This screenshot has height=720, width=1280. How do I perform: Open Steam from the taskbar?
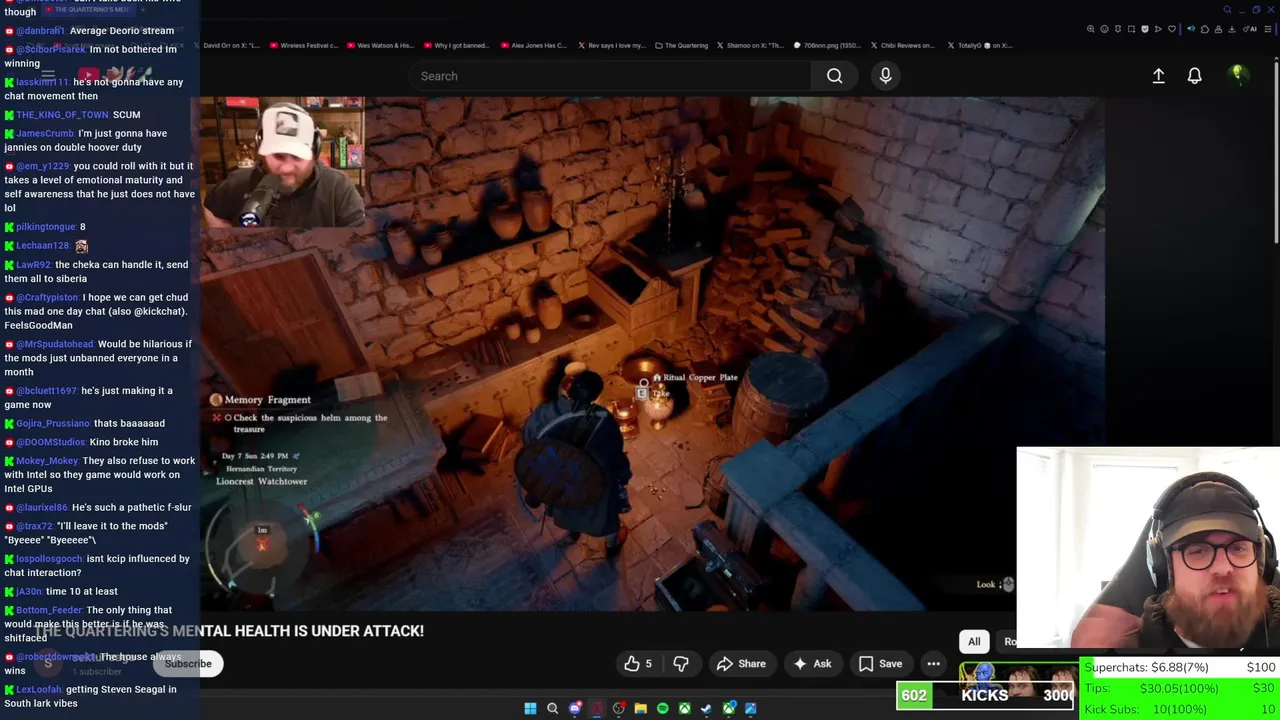(707, 708)
